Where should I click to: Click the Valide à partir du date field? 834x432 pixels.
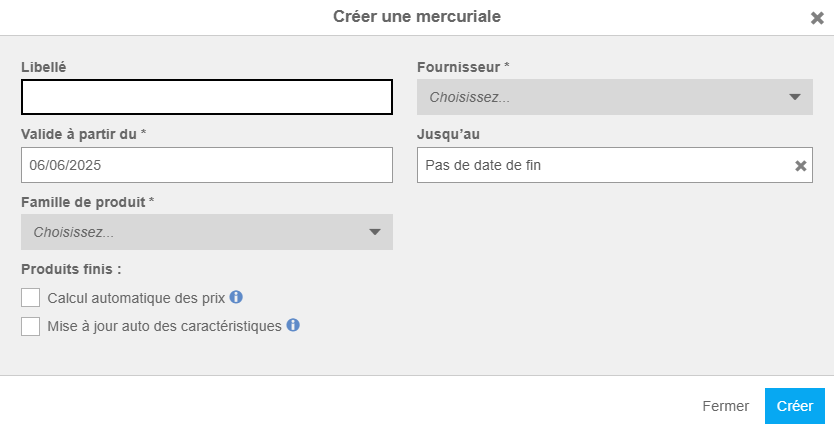[206, 165]
